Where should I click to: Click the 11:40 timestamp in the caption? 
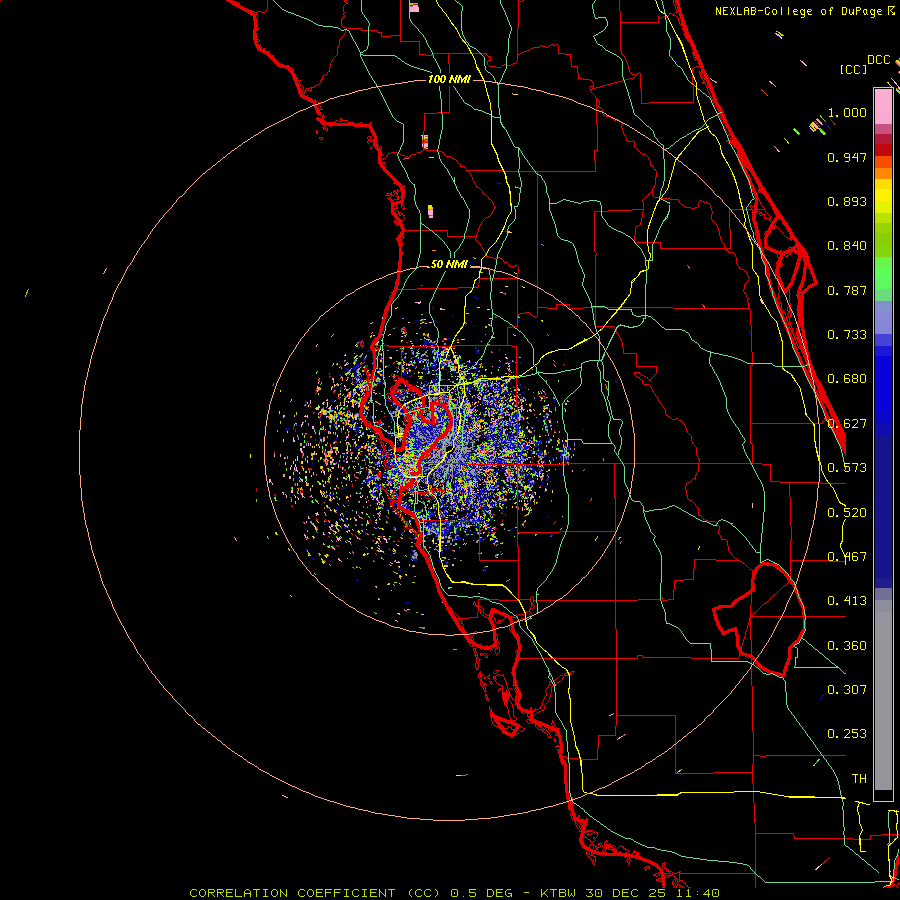696,893
